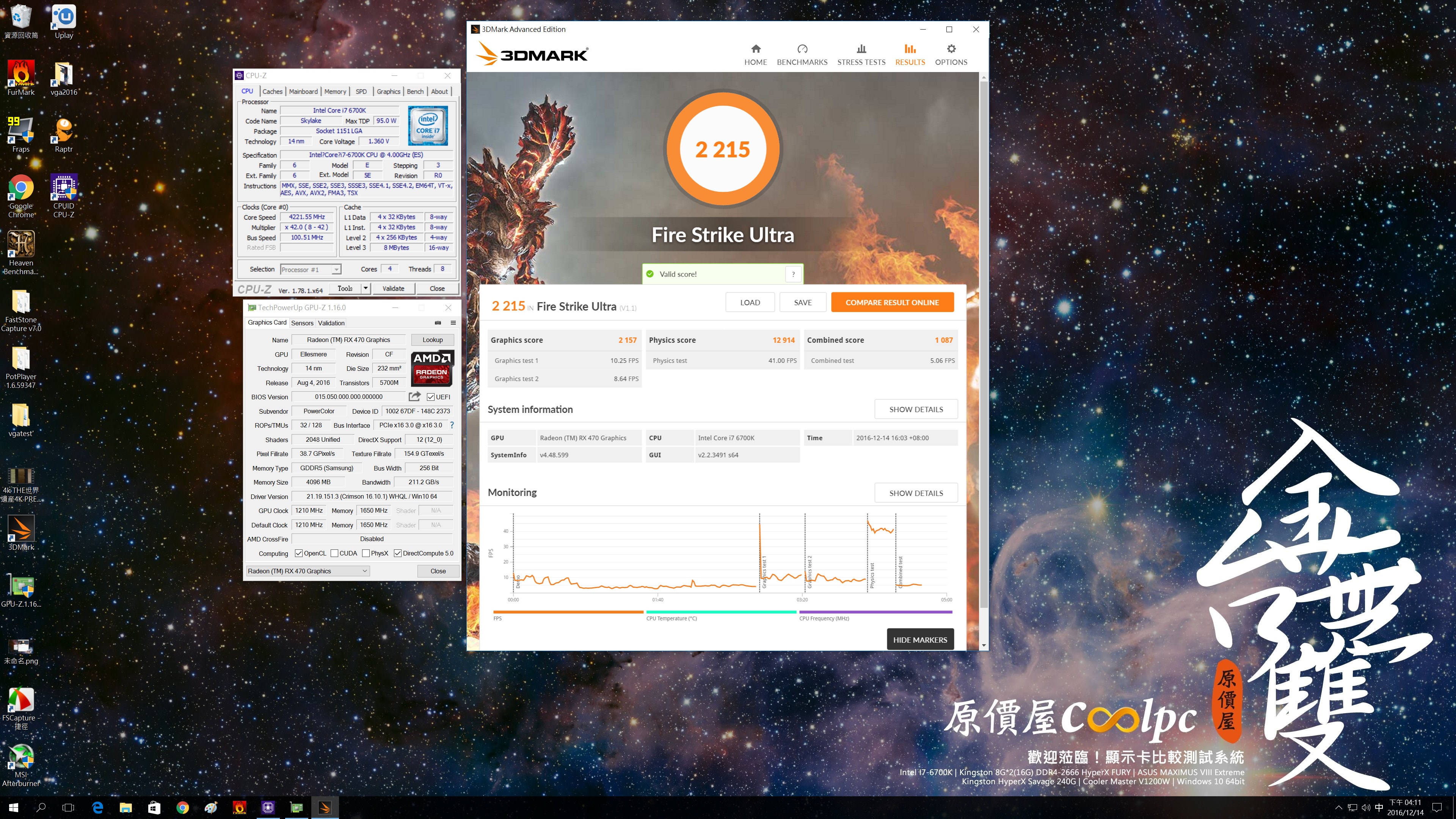Open the vga2016 desktop icon
This screenshot has width=1456, height=819.
[x=64, y=78]
